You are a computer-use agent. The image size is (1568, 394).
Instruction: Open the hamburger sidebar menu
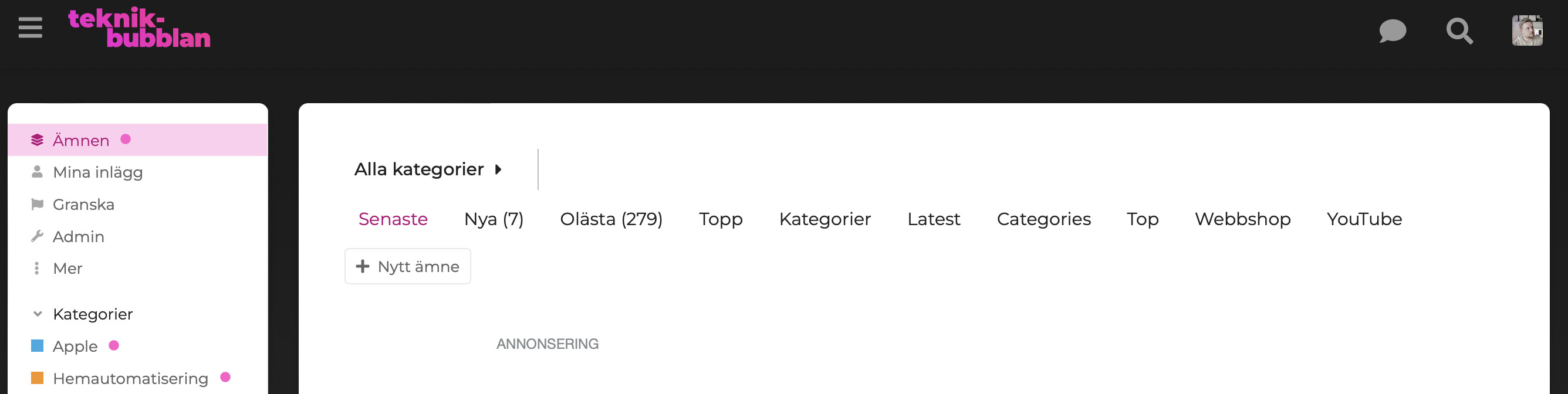point(31,28)
